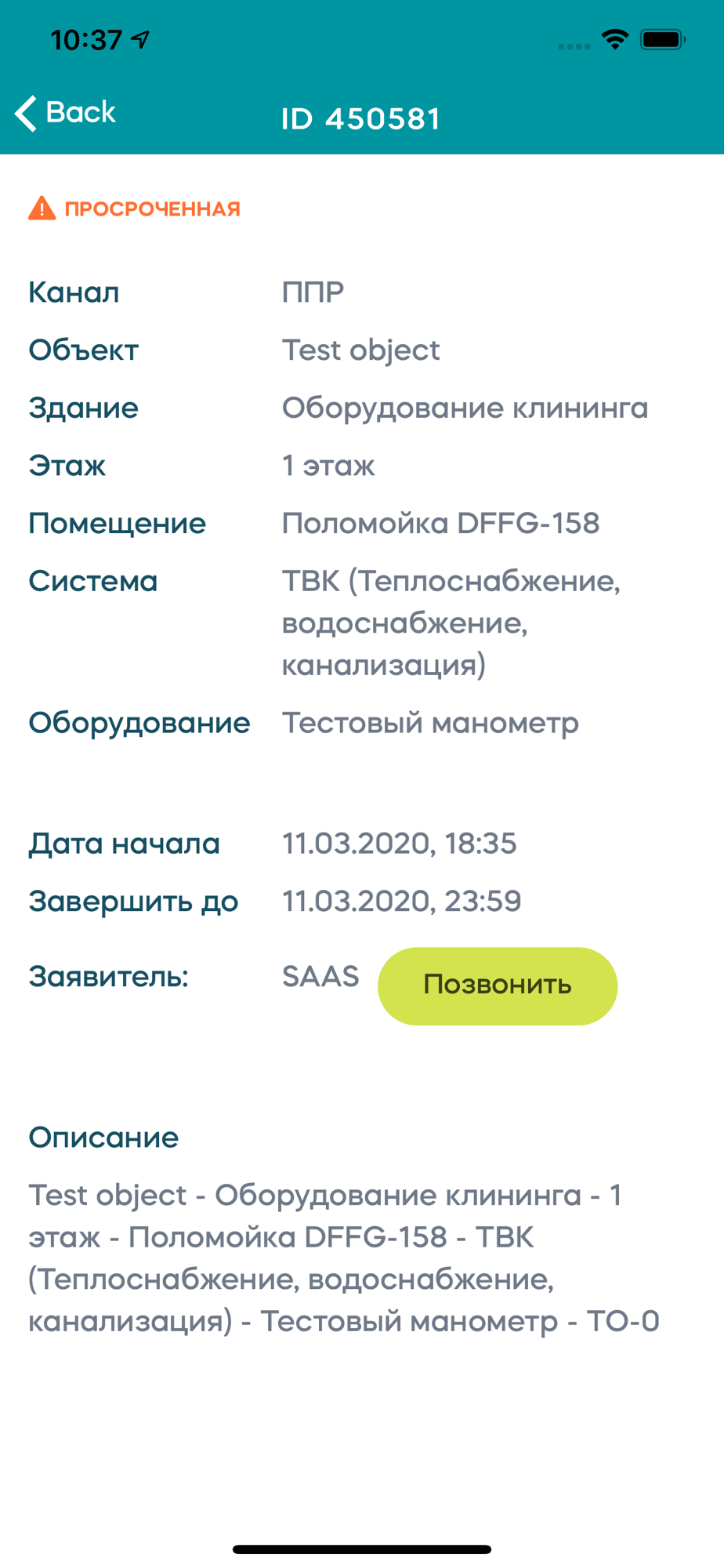Tap the start date 11.03.2020, 18:35

click(x=399, y=844)
